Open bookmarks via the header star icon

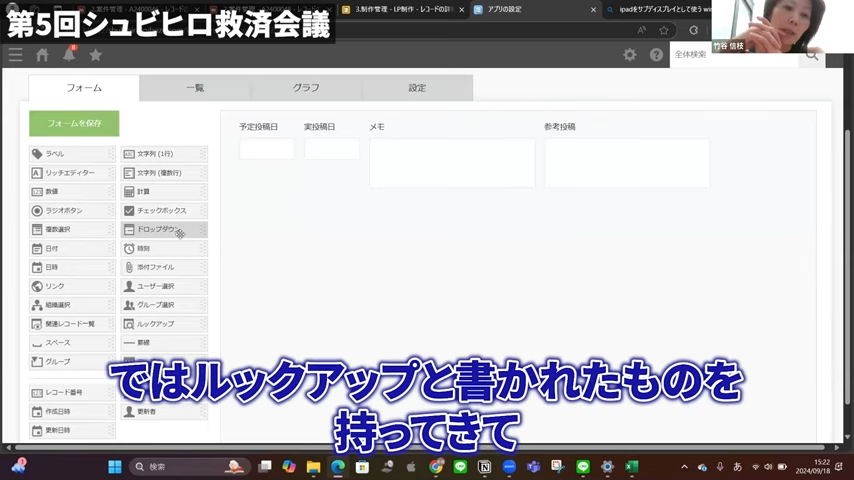[95, 54]
